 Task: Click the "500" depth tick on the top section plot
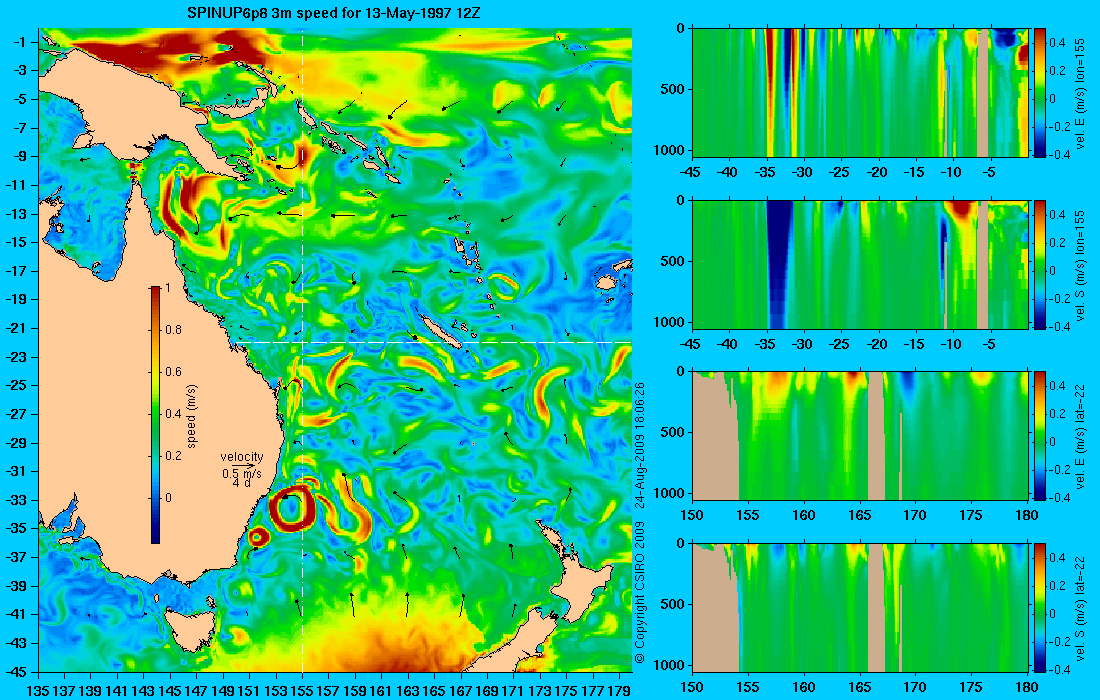[x=673, y=89]
